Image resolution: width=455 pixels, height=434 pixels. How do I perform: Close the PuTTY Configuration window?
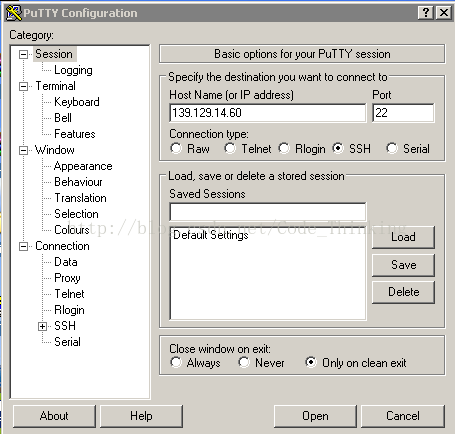click(444, 13)
